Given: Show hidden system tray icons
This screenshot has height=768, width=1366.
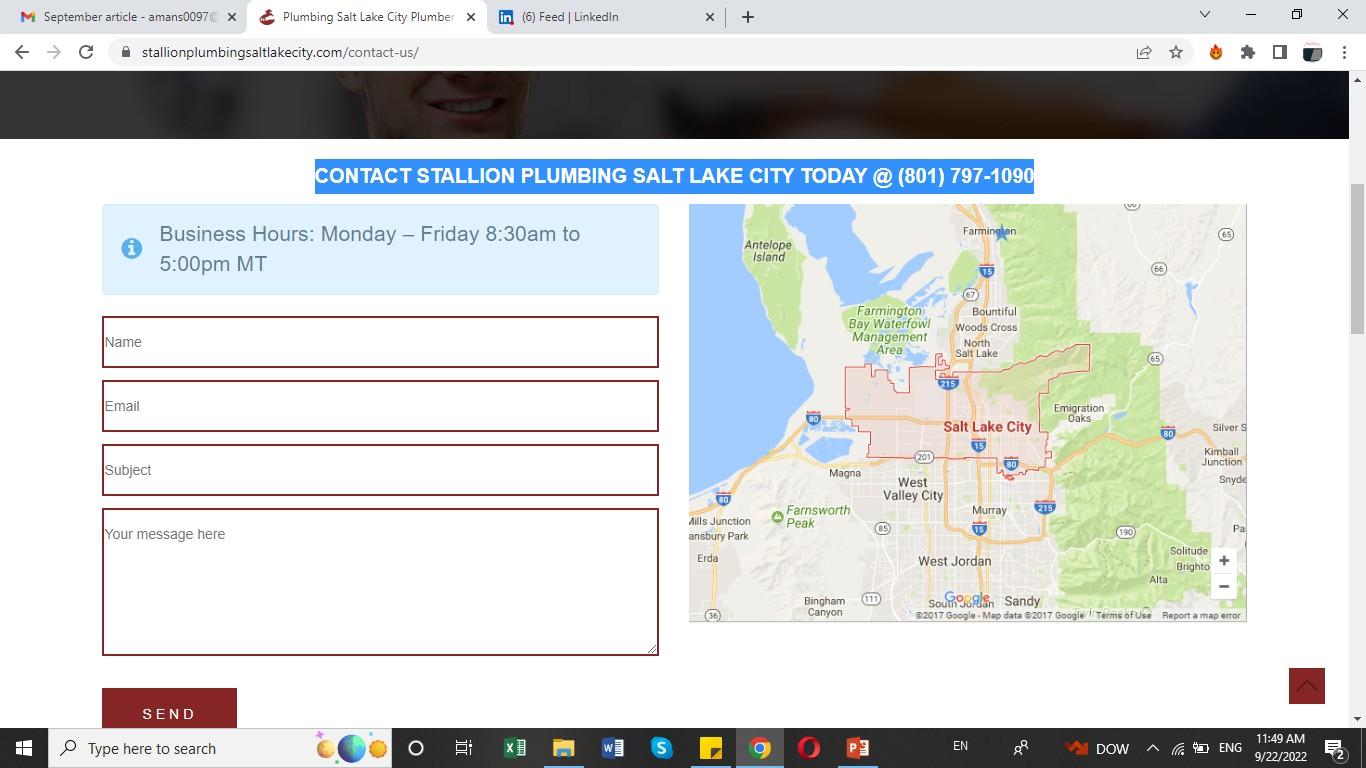Looking at the screenshot, I should 1152,748.
